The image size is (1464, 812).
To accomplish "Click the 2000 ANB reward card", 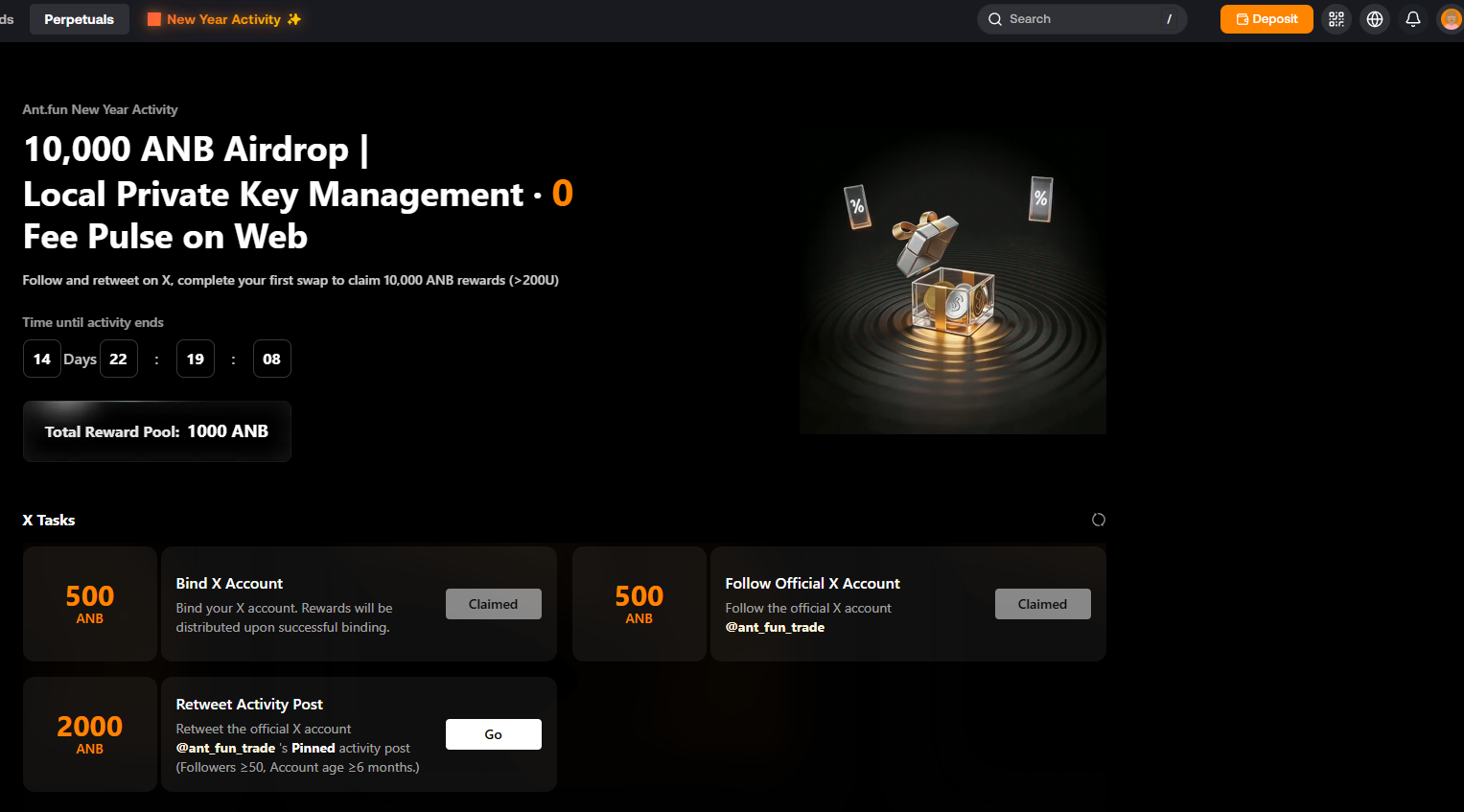I will point(90,734).
